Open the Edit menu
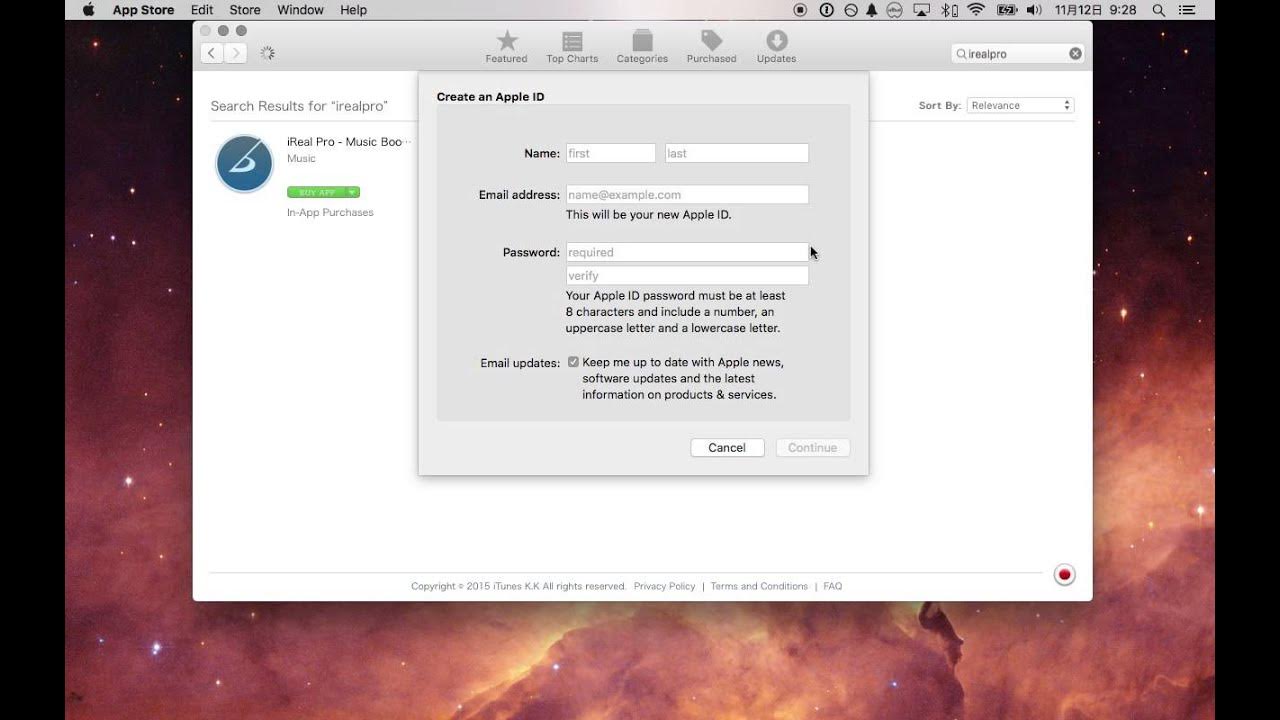Screen dimensions: 1280x720 (x=202, y=10)
